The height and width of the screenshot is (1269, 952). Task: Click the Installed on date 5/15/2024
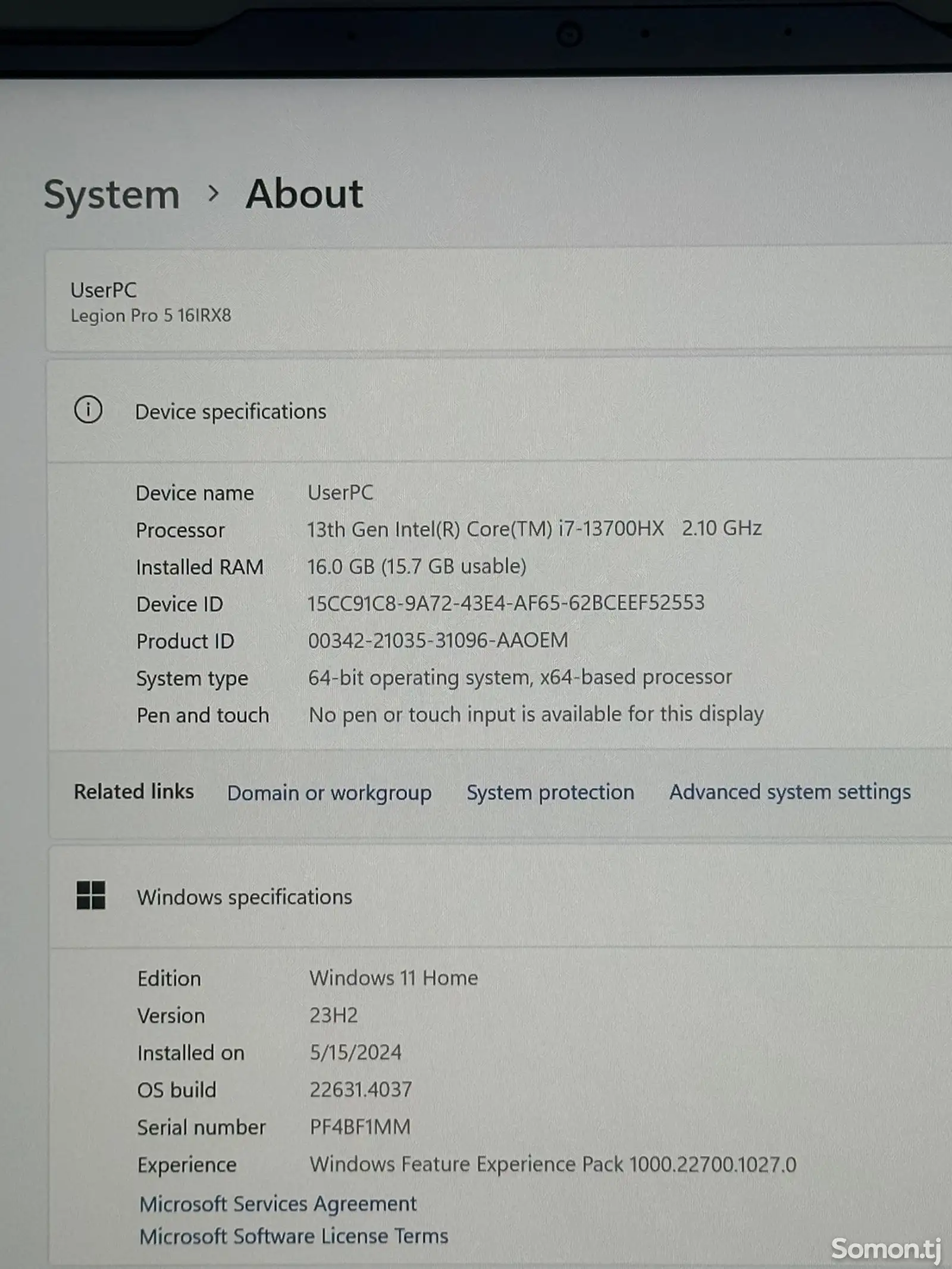point(356,1052)
